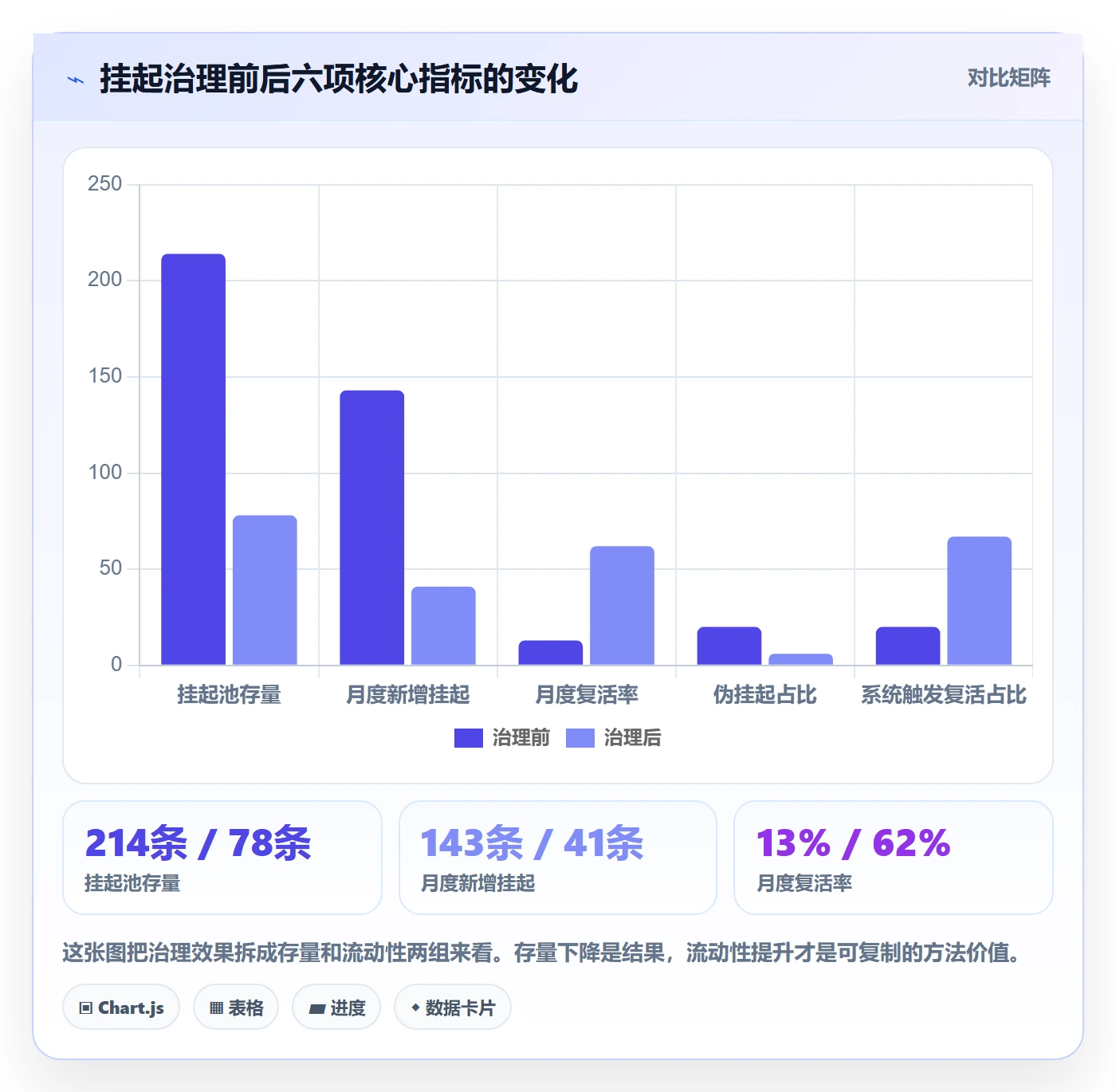Click the 治理前 bar for 月度复活率
1116x1092 pixels.
point(551,653)
